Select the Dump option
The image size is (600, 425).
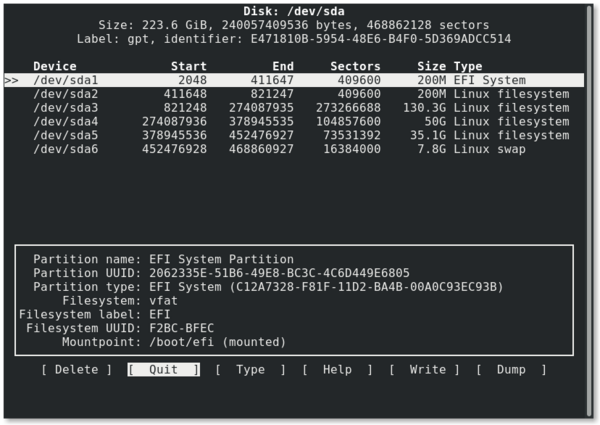coord(511,370)
